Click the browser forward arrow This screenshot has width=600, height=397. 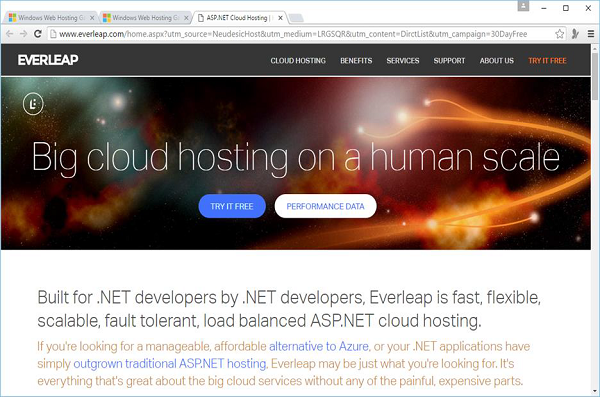[x=23, y=34]
